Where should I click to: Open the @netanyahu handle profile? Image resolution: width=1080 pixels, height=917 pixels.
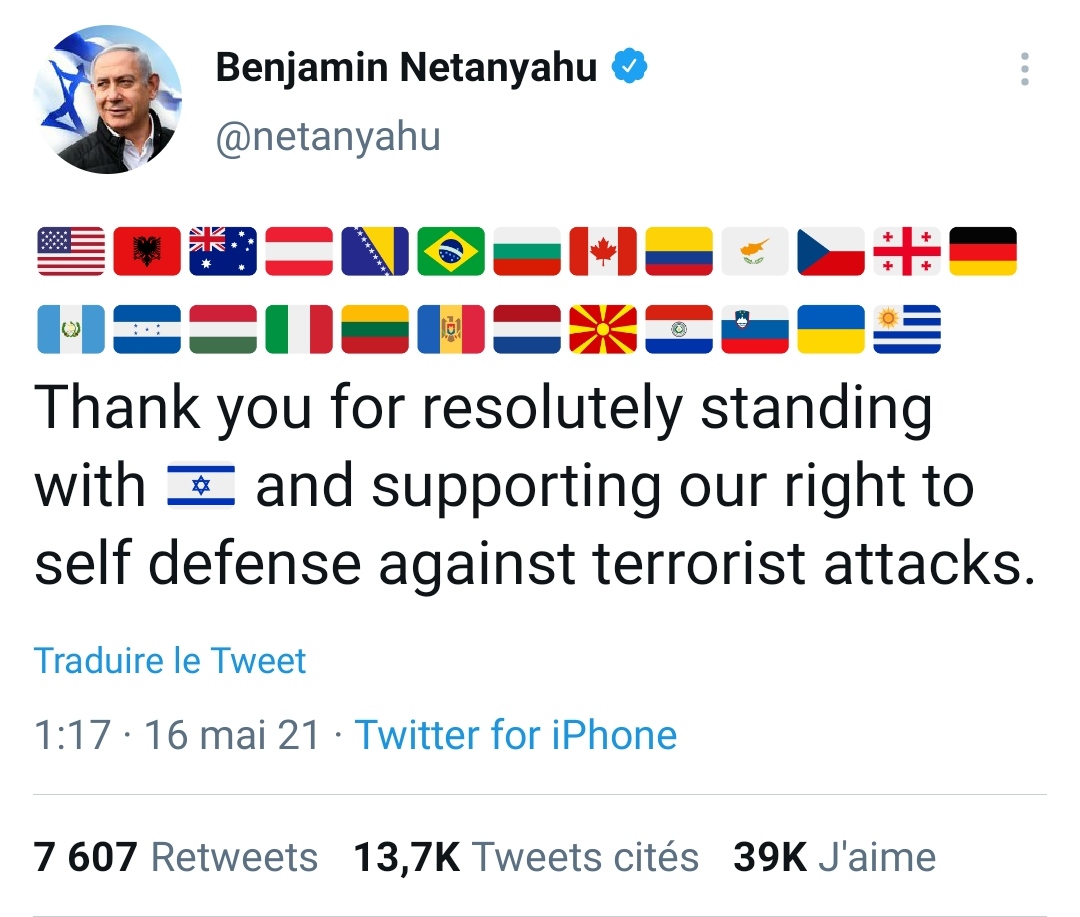tap(328, 136)
